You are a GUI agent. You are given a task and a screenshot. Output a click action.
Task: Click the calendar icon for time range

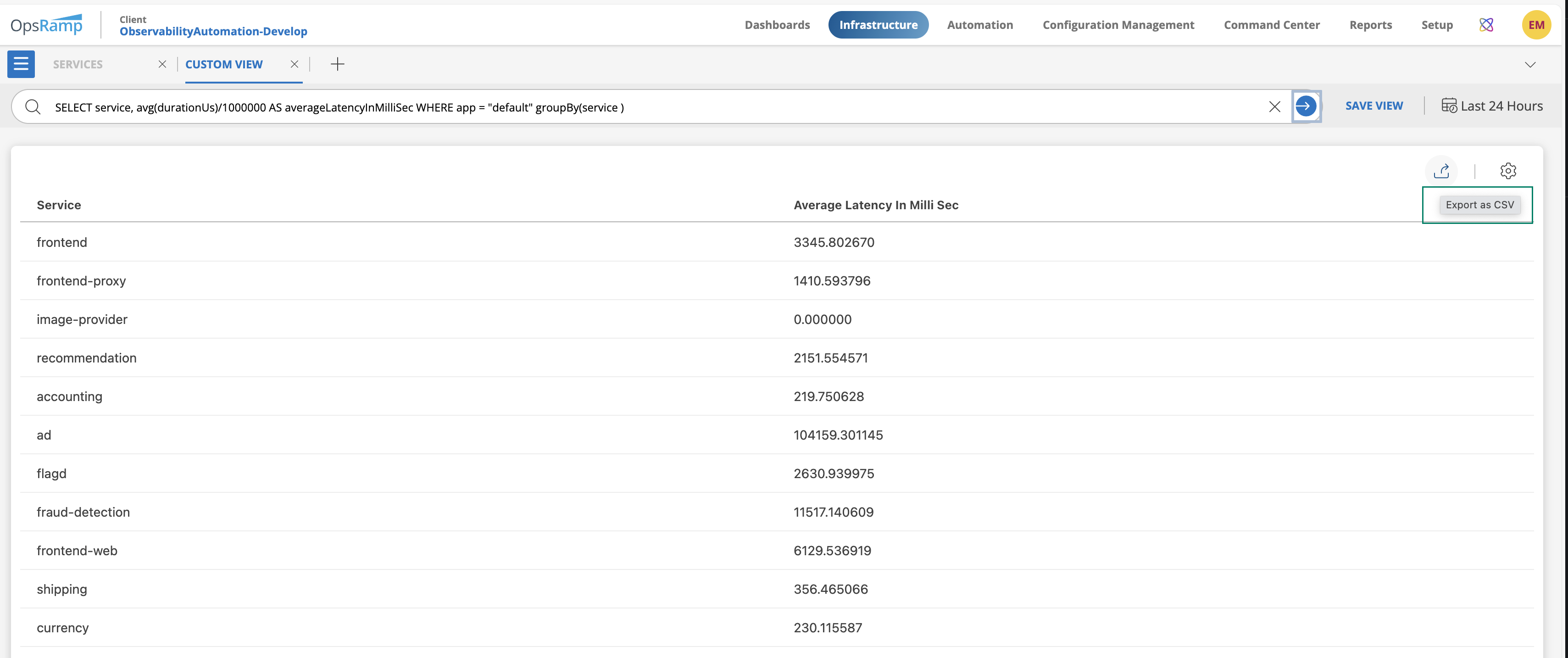1449,106
